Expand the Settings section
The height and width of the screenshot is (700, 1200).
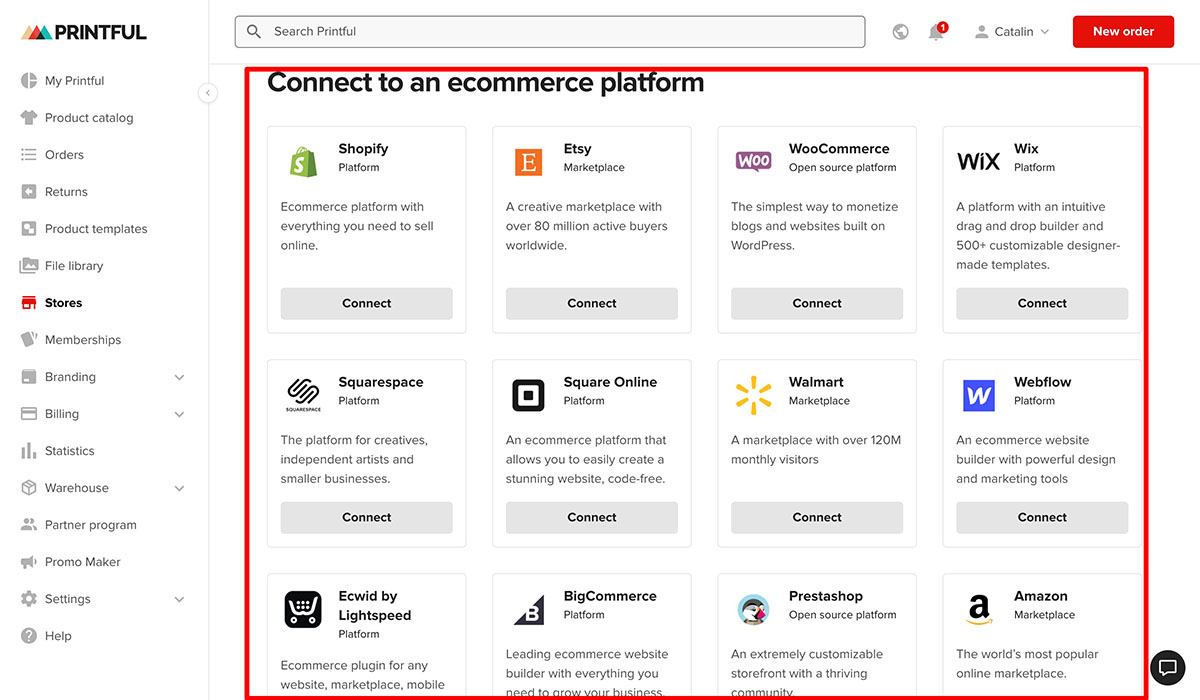point(68,598)
